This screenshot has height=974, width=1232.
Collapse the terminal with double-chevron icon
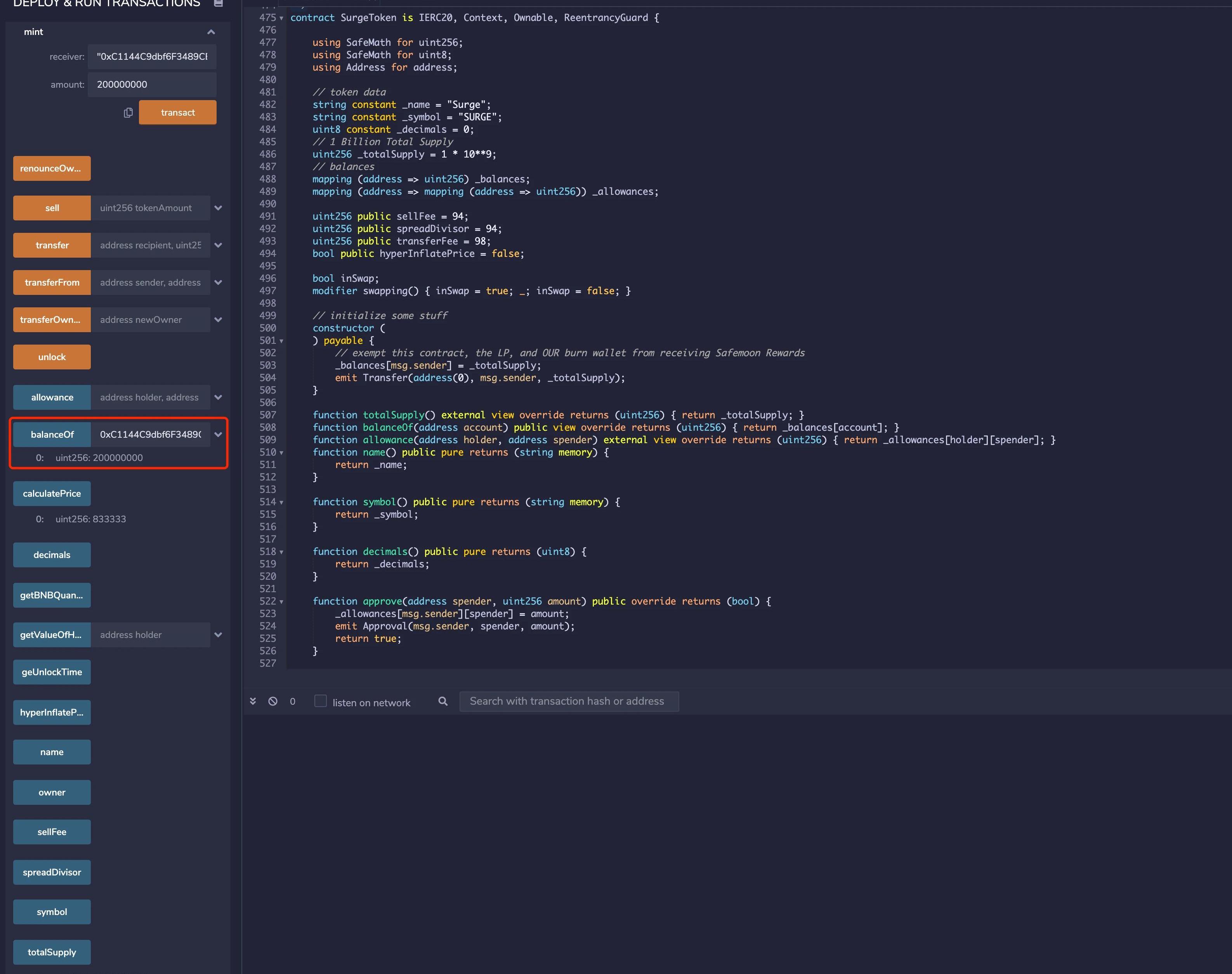(253, 702)
